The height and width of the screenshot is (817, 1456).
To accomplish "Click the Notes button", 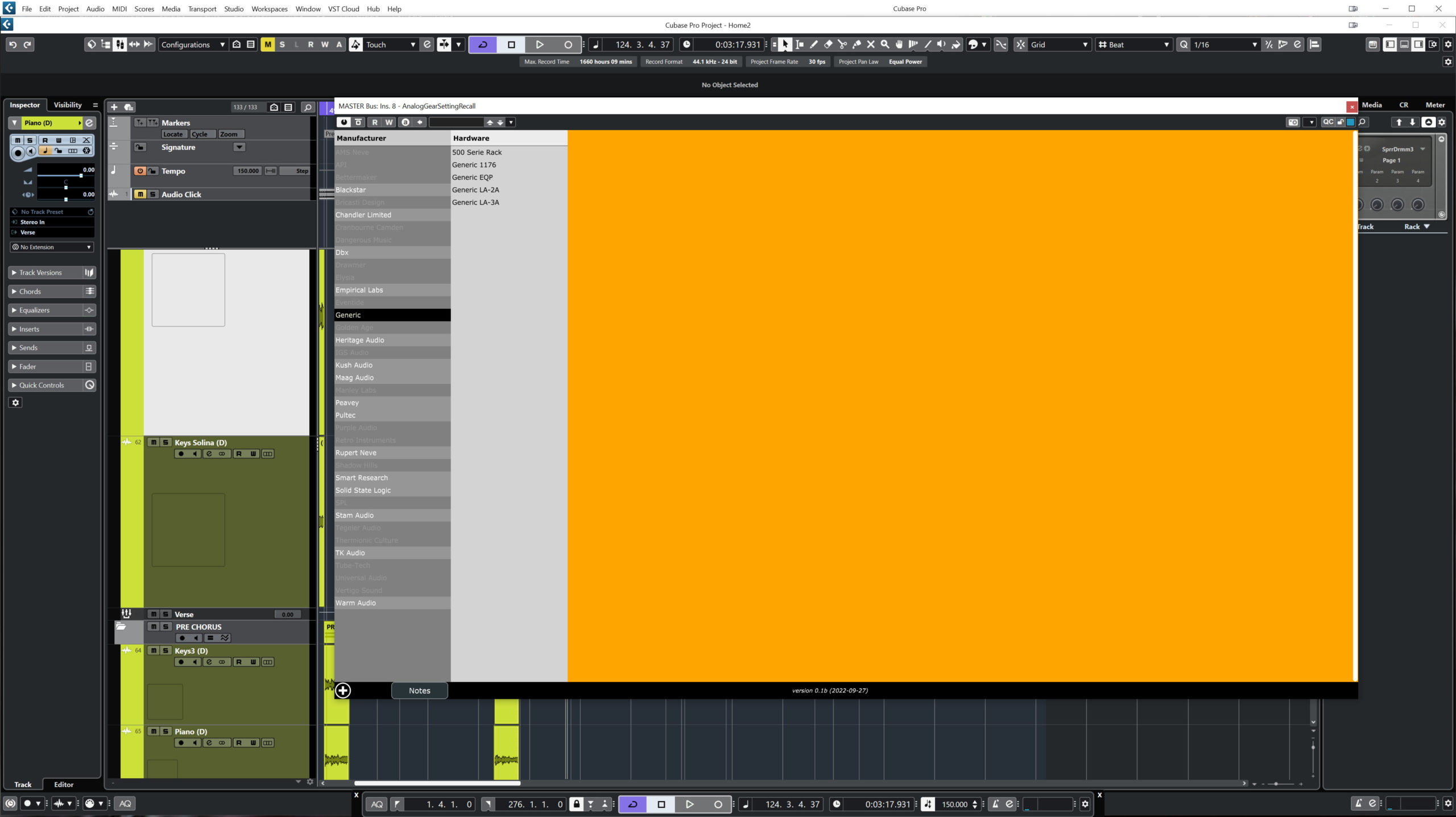I will [x=419, y=691].
